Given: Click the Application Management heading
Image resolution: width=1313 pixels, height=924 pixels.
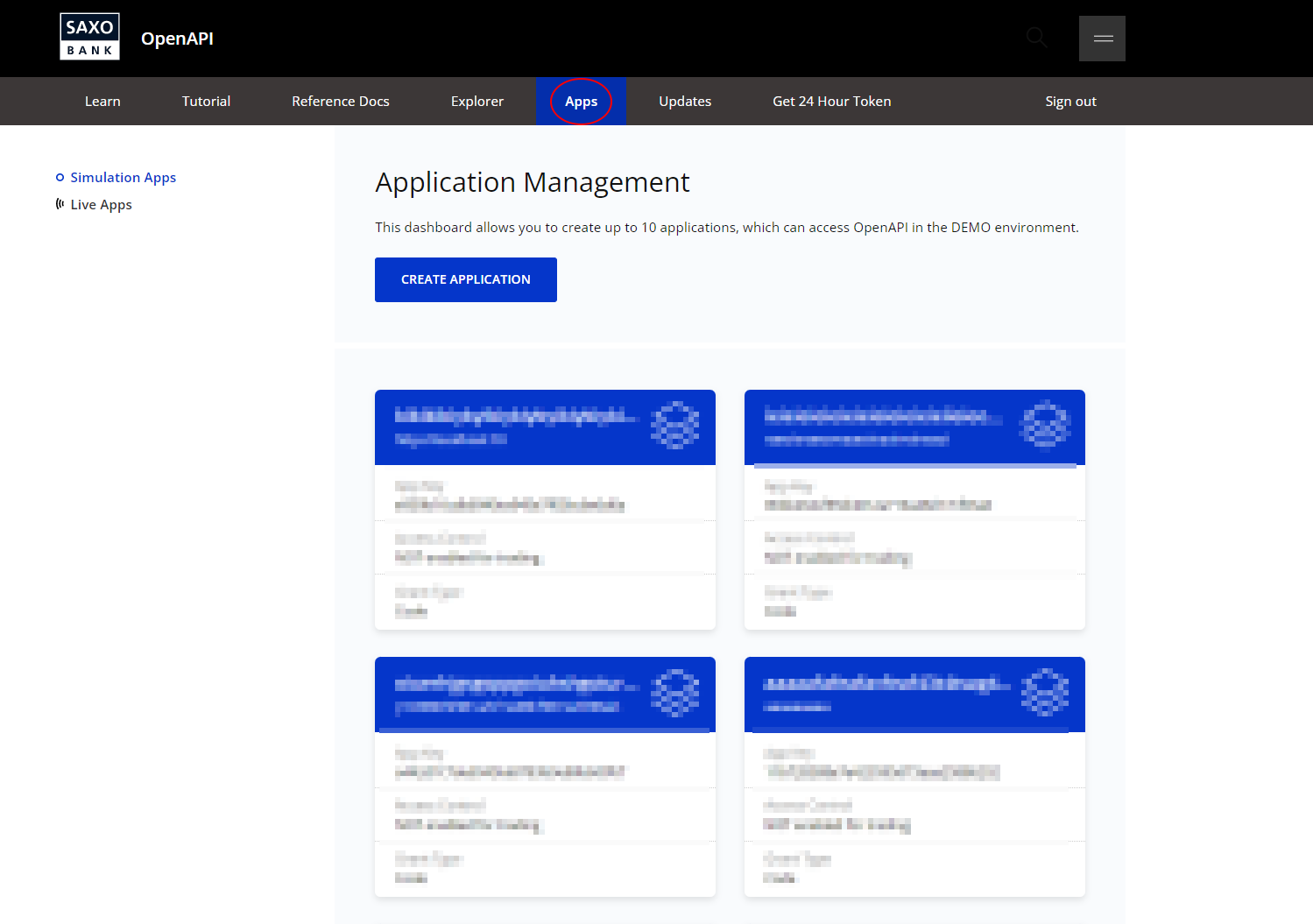Looking at the screenshot, I should (533, 182).
